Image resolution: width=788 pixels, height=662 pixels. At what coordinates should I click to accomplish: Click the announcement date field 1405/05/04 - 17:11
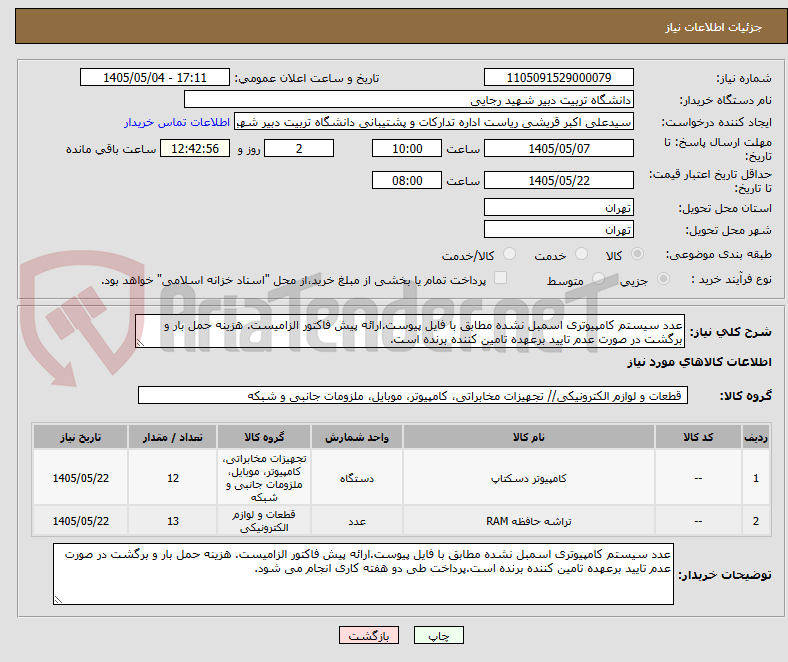(155, 77)
